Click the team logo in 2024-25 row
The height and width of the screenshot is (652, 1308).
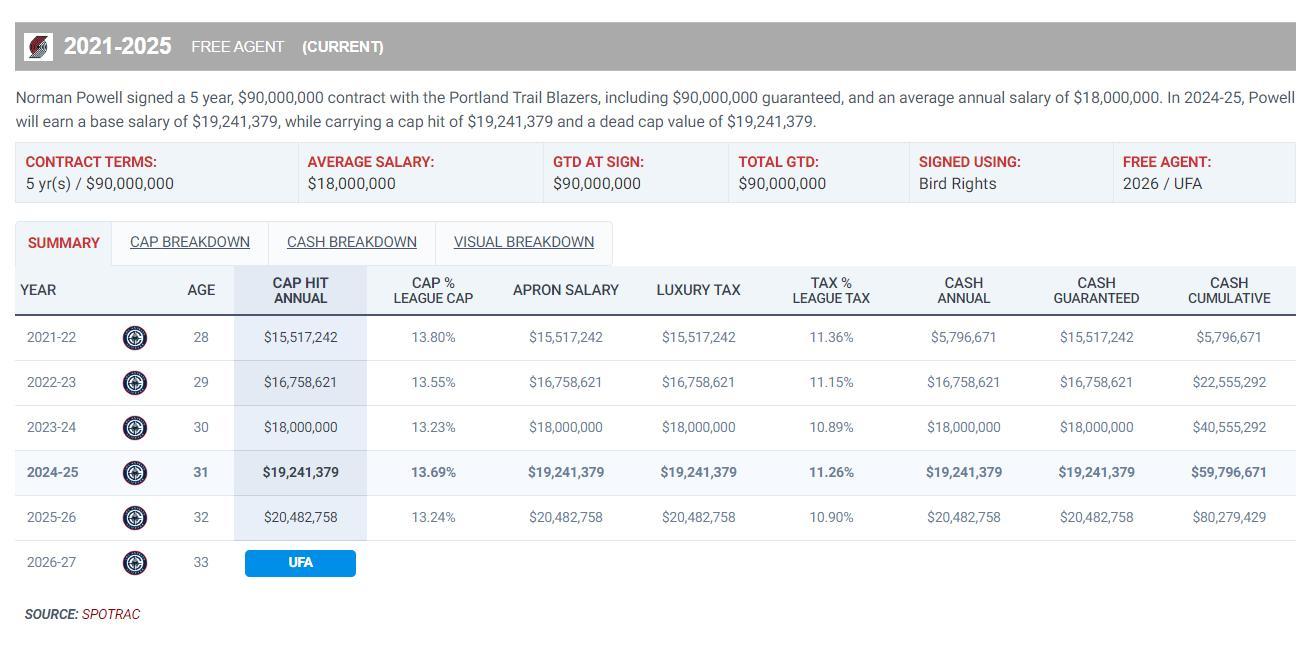click(x=135, y=473)
